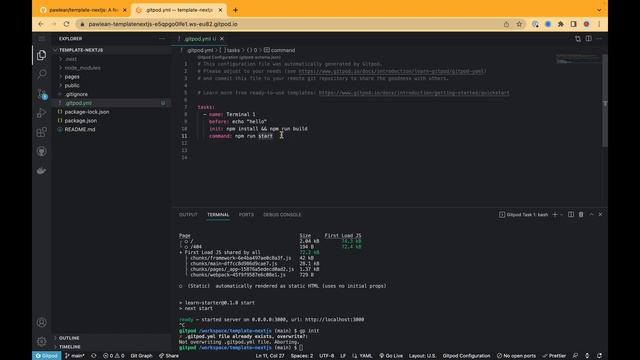Open new terminal launch profile dropdown
640x360 pixels.
pos(562,215)
